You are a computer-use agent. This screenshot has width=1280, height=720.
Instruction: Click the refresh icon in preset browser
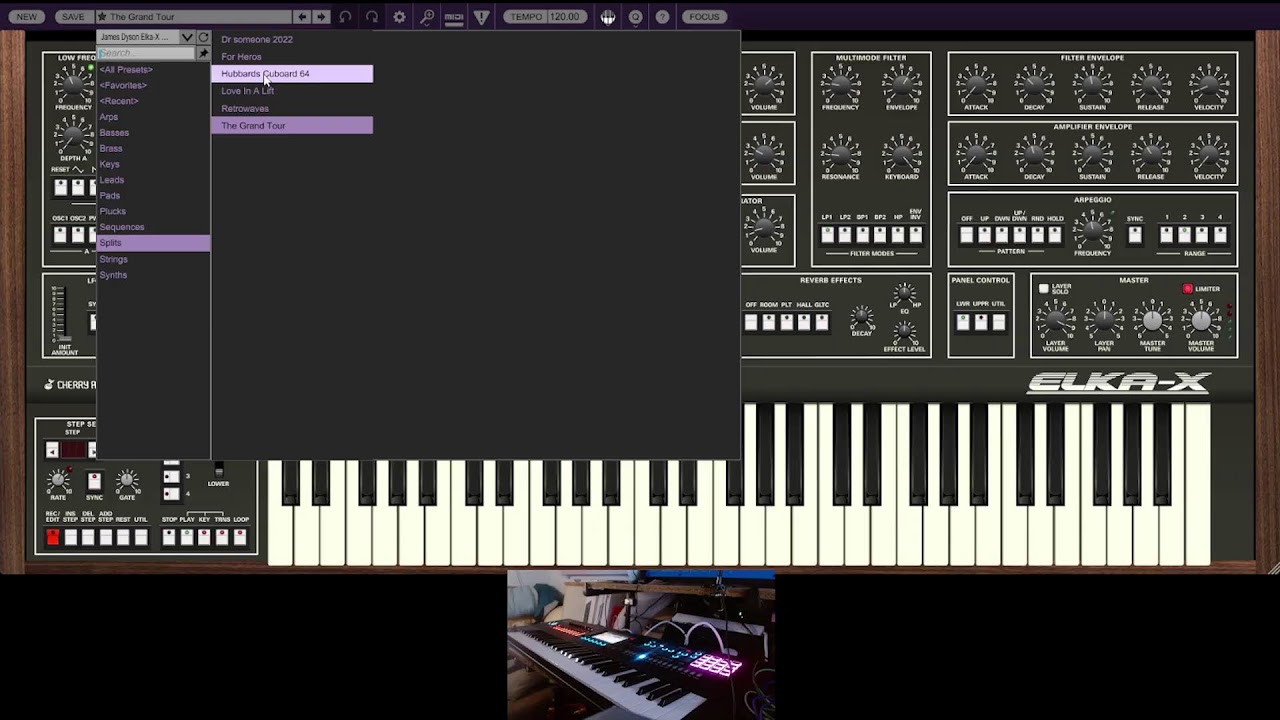203,37
